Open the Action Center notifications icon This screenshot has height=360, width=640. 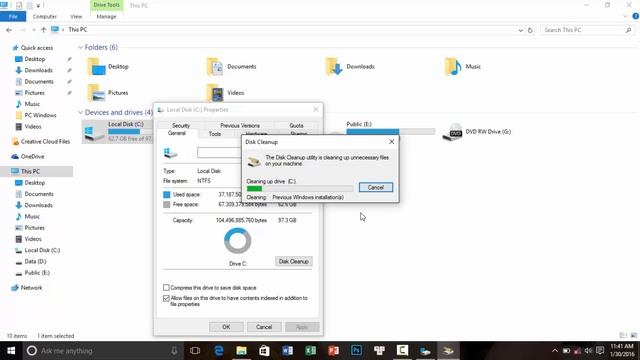pos(600,351)
